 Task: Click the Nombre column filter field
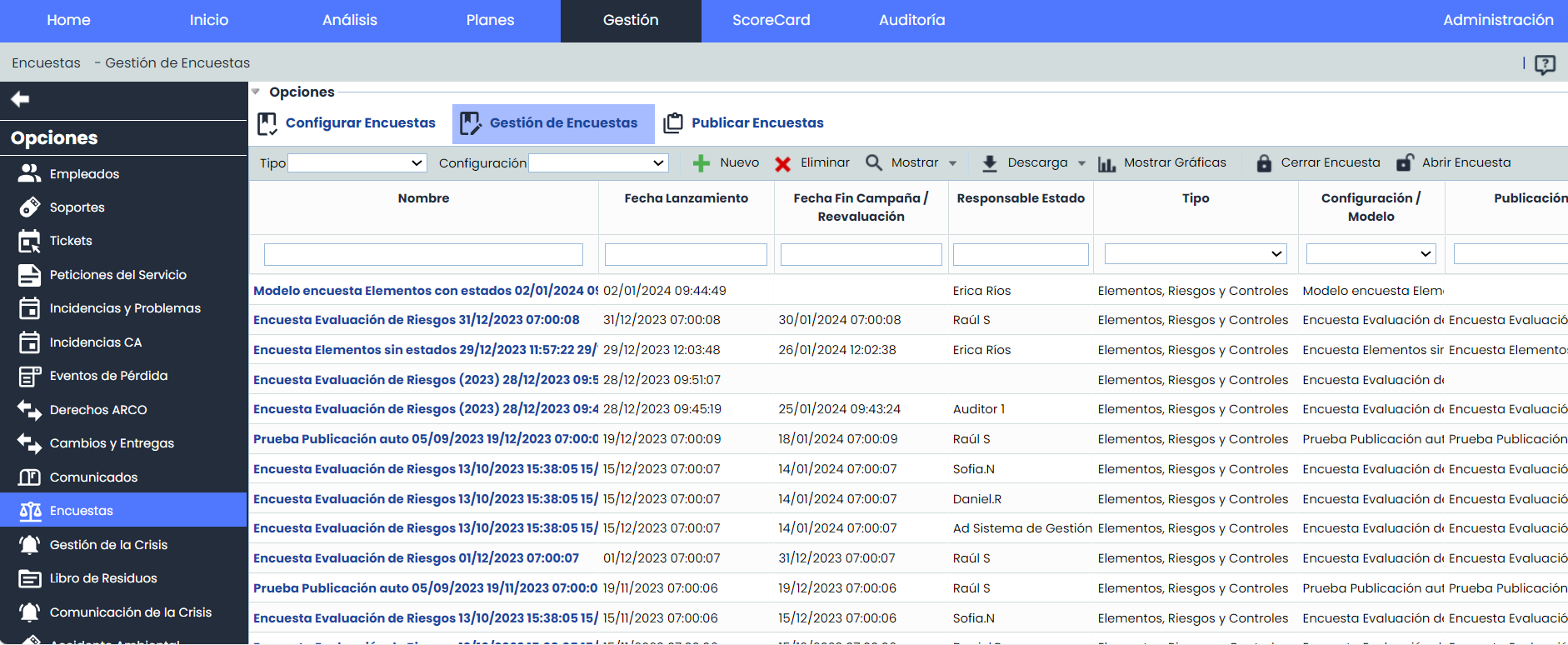click(x=423, y=254)
